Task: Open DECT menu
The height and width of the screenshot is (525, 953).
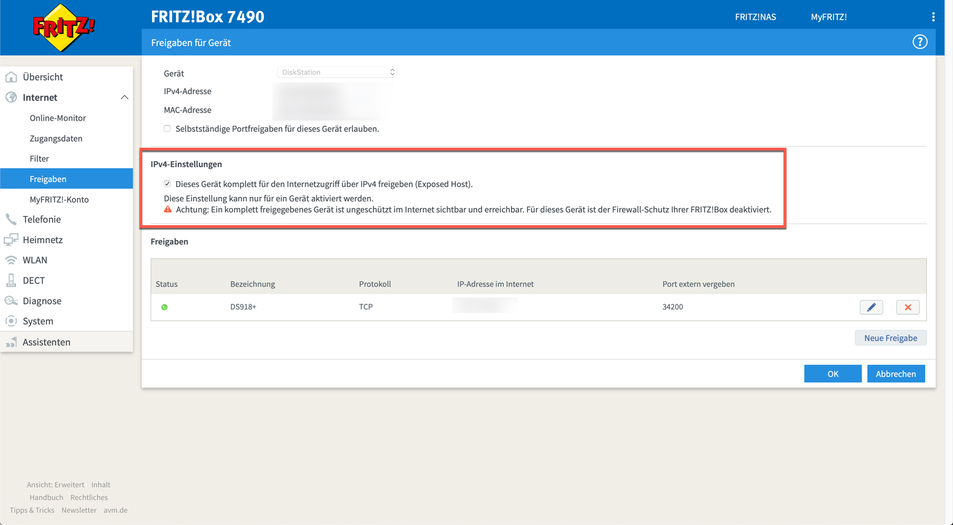Action: (x=33, y=280)
